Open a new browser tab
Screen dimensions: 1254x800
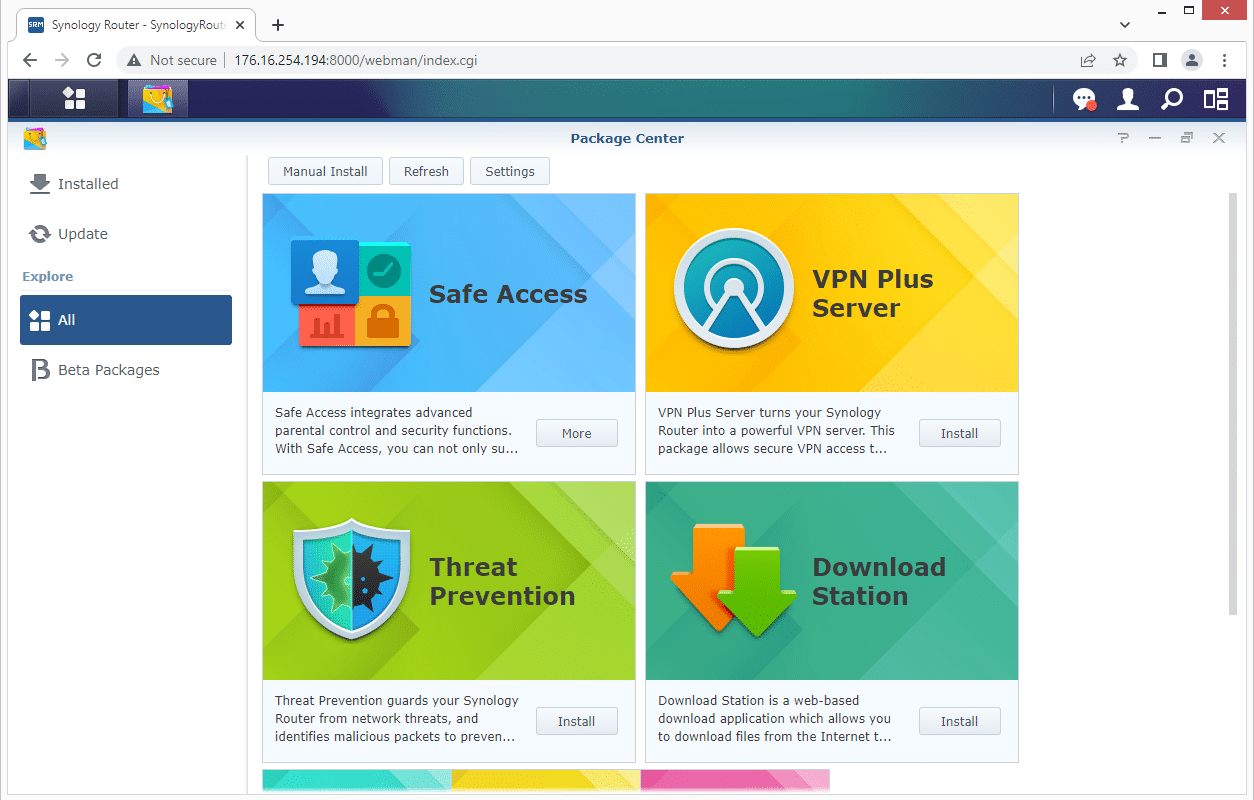click(x=278, y=25)
